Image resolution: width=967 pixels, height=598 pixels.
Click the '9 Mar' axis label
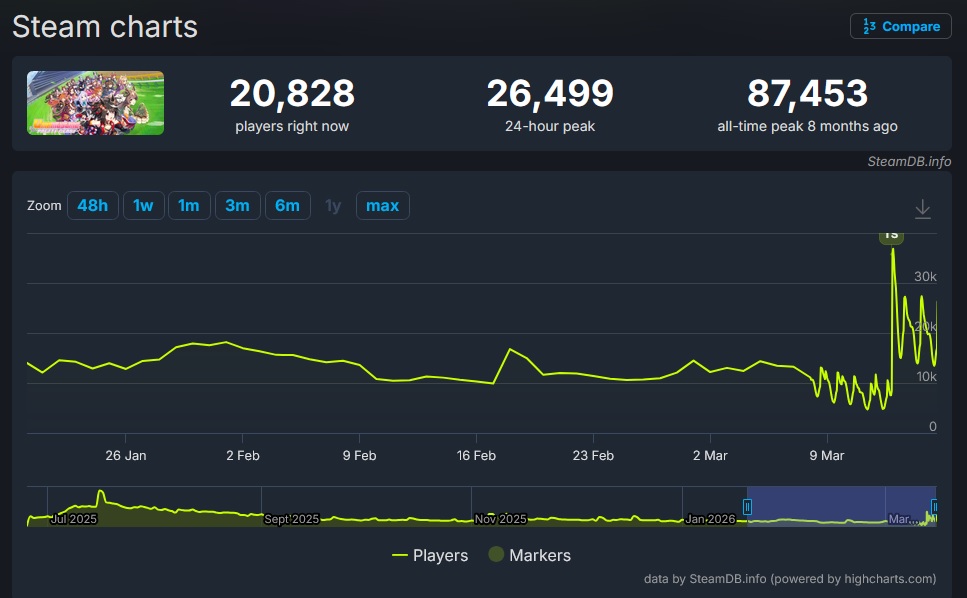tap(826, 456)
